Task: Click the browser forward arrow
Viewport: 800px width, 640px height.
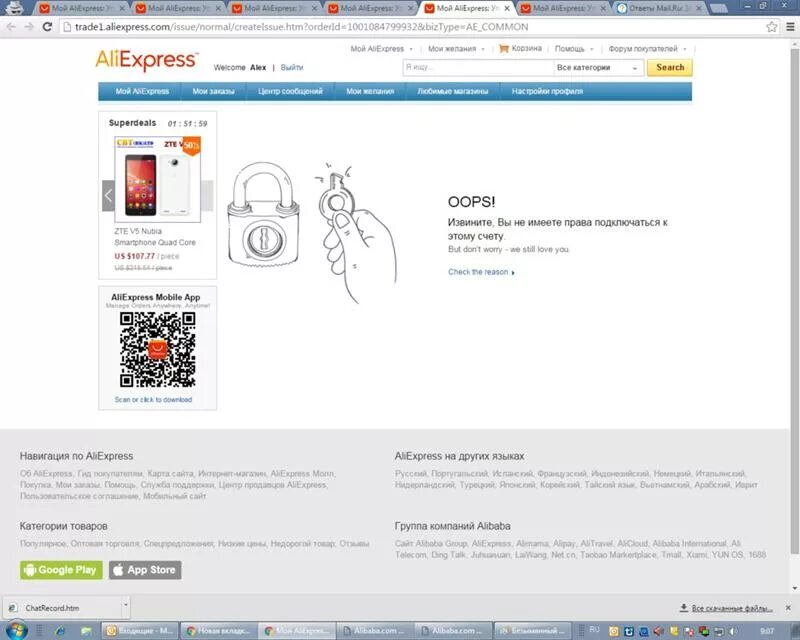Action: (29, 27)
